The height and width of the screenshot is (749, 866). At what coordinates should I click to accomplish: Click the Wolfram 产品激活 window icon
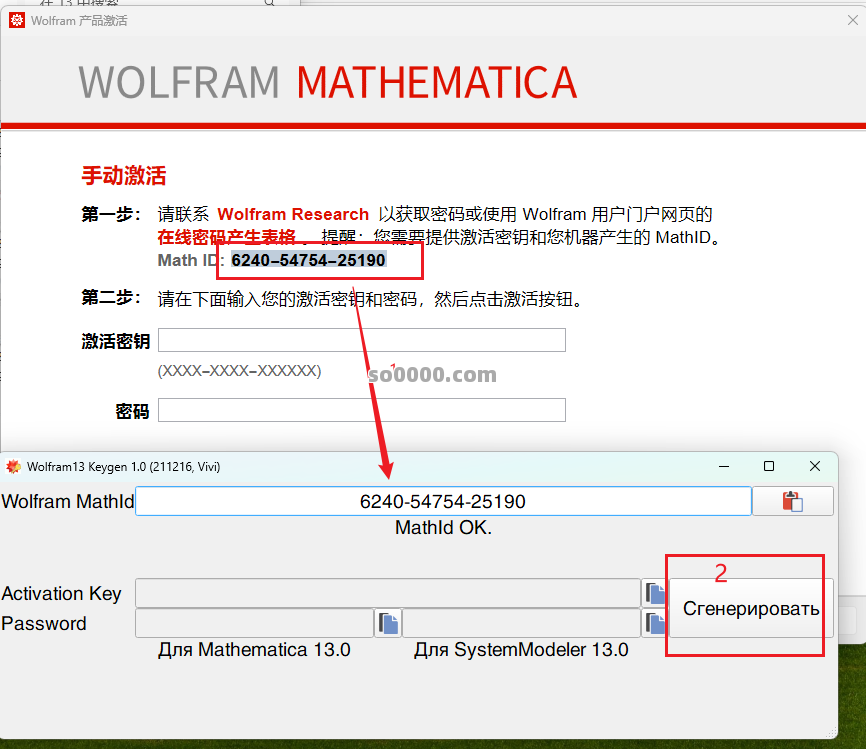pos(16,20)
